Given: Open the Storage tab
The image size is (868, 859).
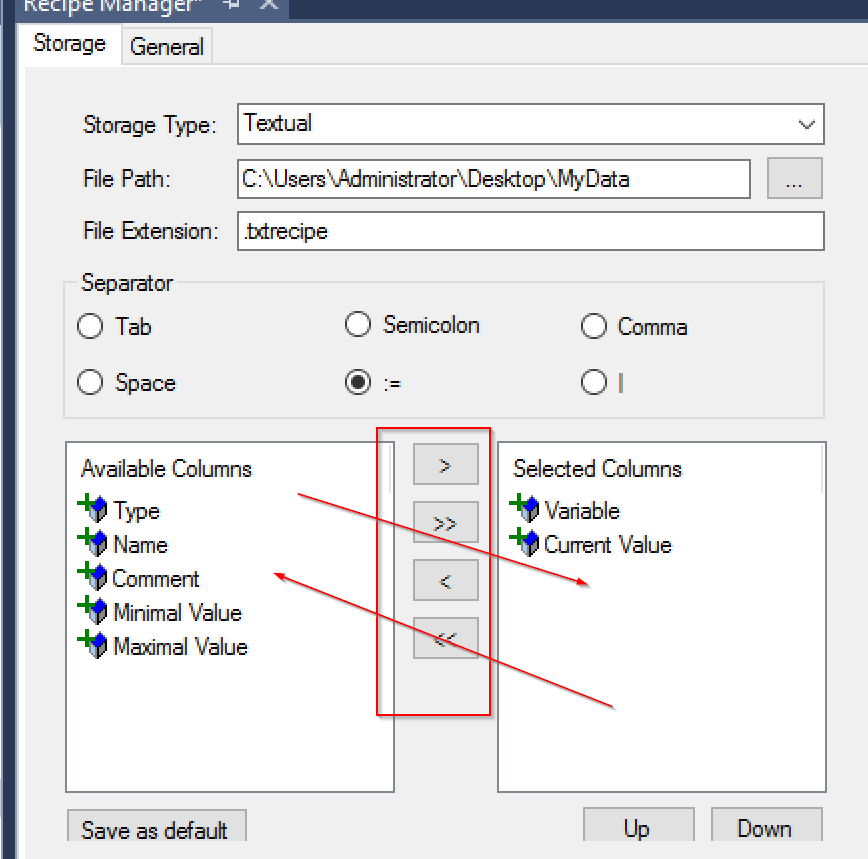Looking at the screenshot, I should (69, 44).
